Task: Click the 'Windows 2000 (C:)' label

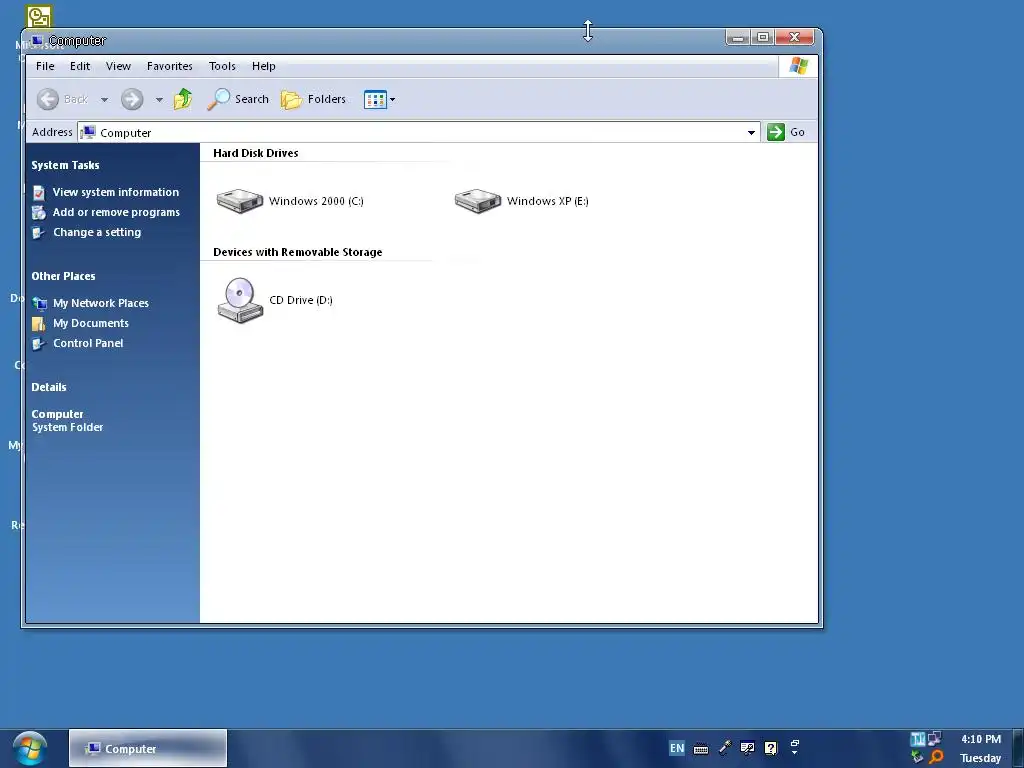Action: click(x=316, y=201)
